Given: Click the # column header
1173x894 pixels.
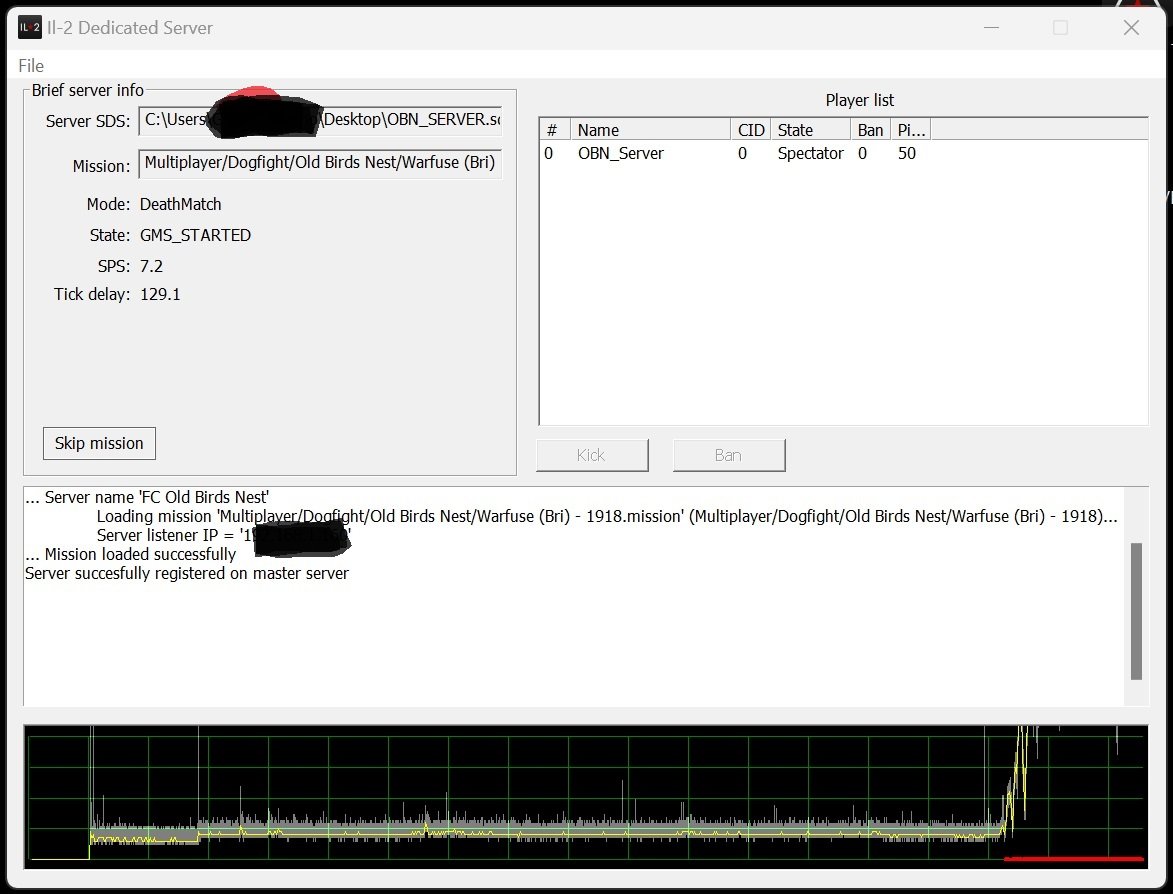Looking at the screenshot, I should pos(554,130).
